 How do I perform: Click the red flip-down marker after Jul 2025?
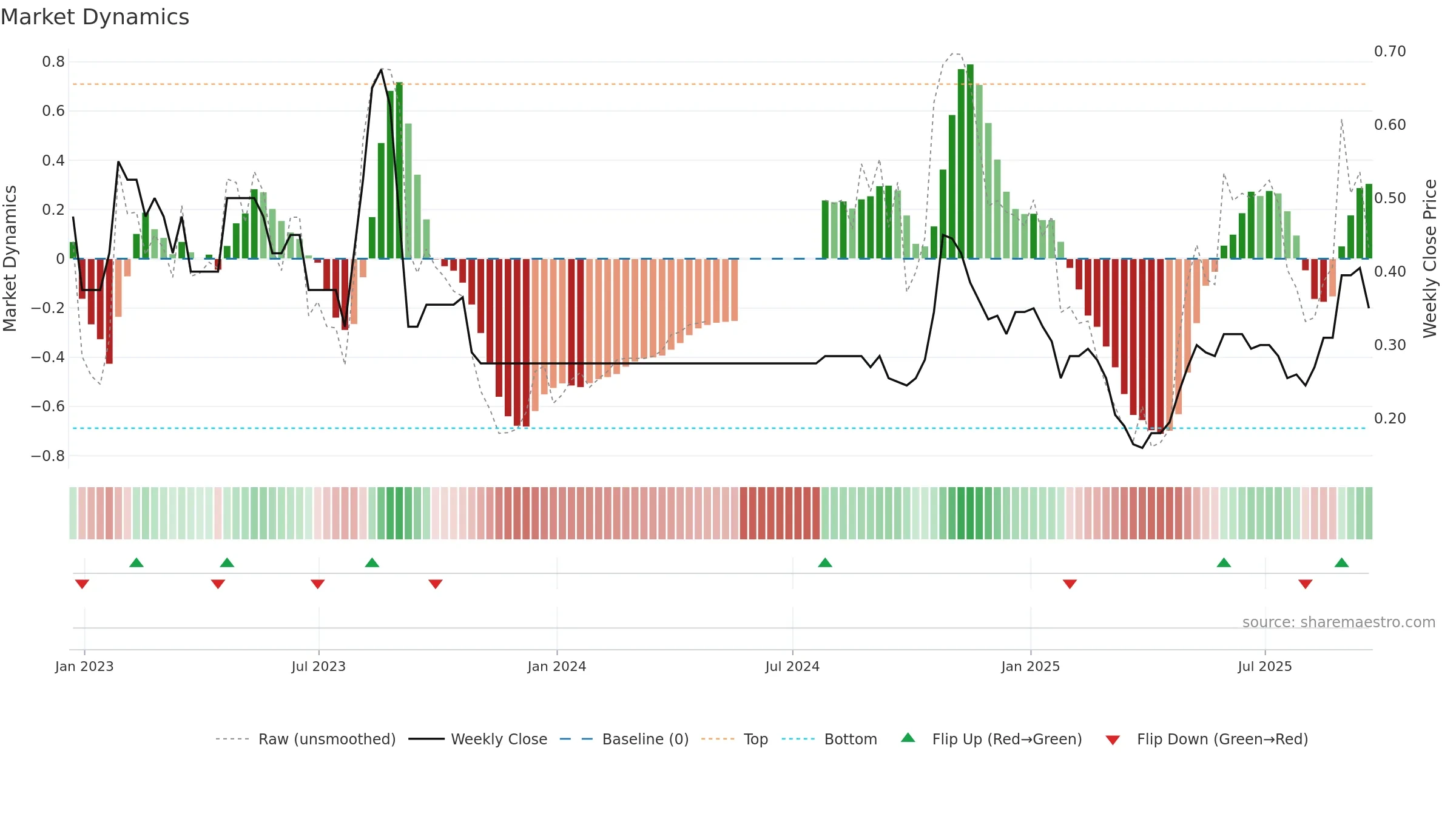tap(1306, 584)
